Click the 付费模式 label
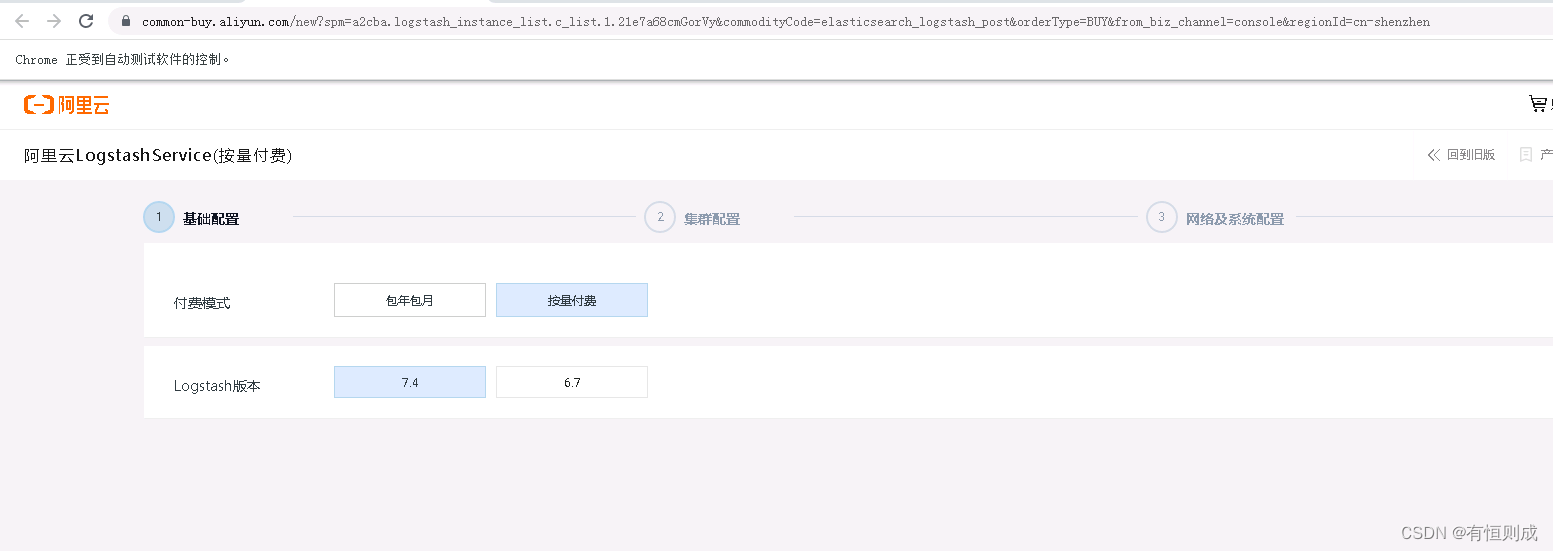Viewport: 1553px width, 551px height. click(x=202, y=303)
